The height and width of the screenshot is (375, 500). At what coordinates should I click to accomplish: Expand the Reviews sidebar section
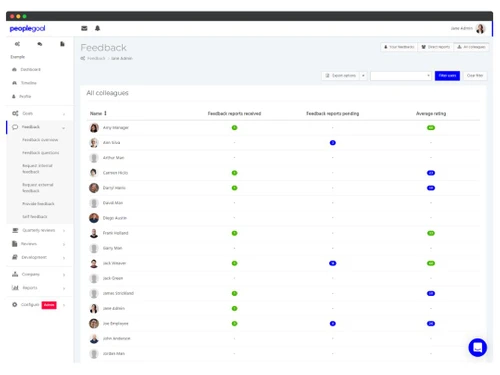pyautogui.click(x=64, y=244)
